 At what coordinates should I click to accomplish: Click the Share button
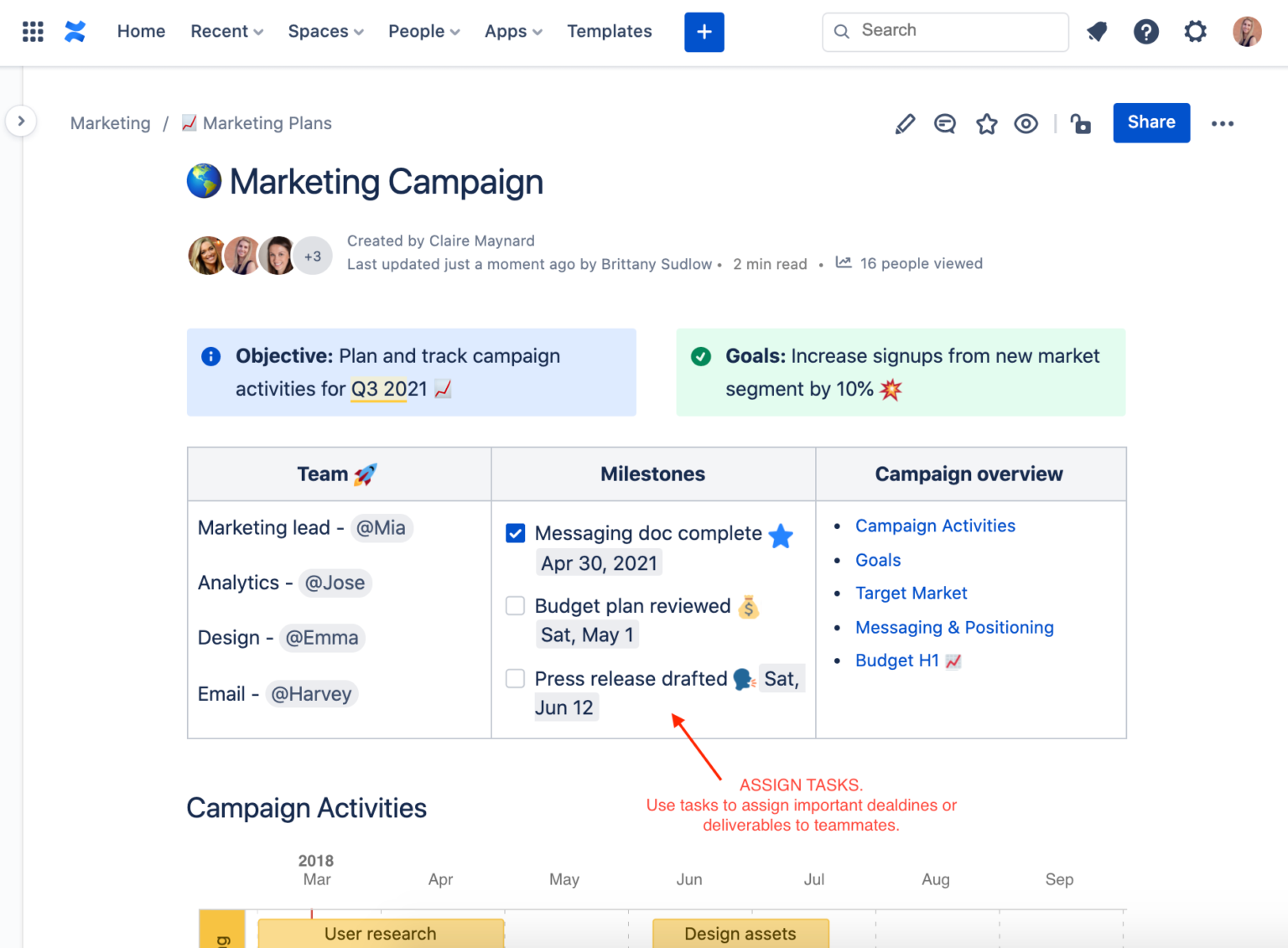tap(1150, 122)
